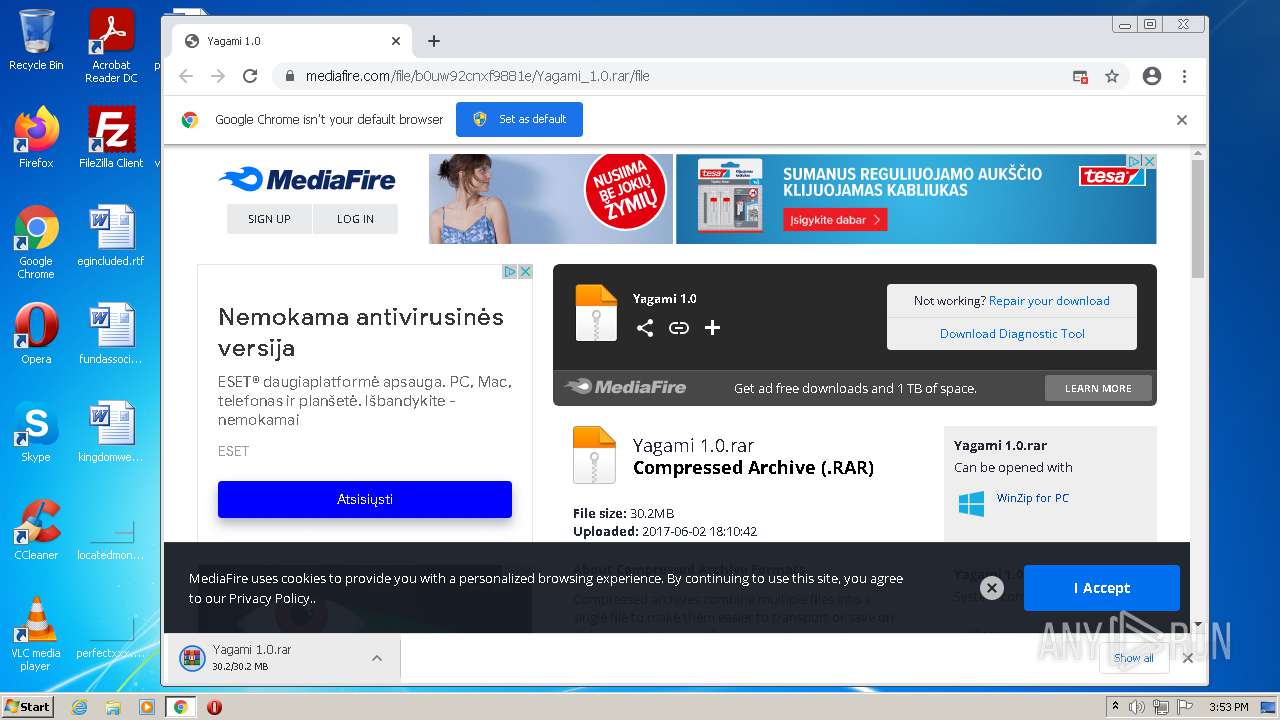Click the page vertical scrollbar

pos(1198,217)
